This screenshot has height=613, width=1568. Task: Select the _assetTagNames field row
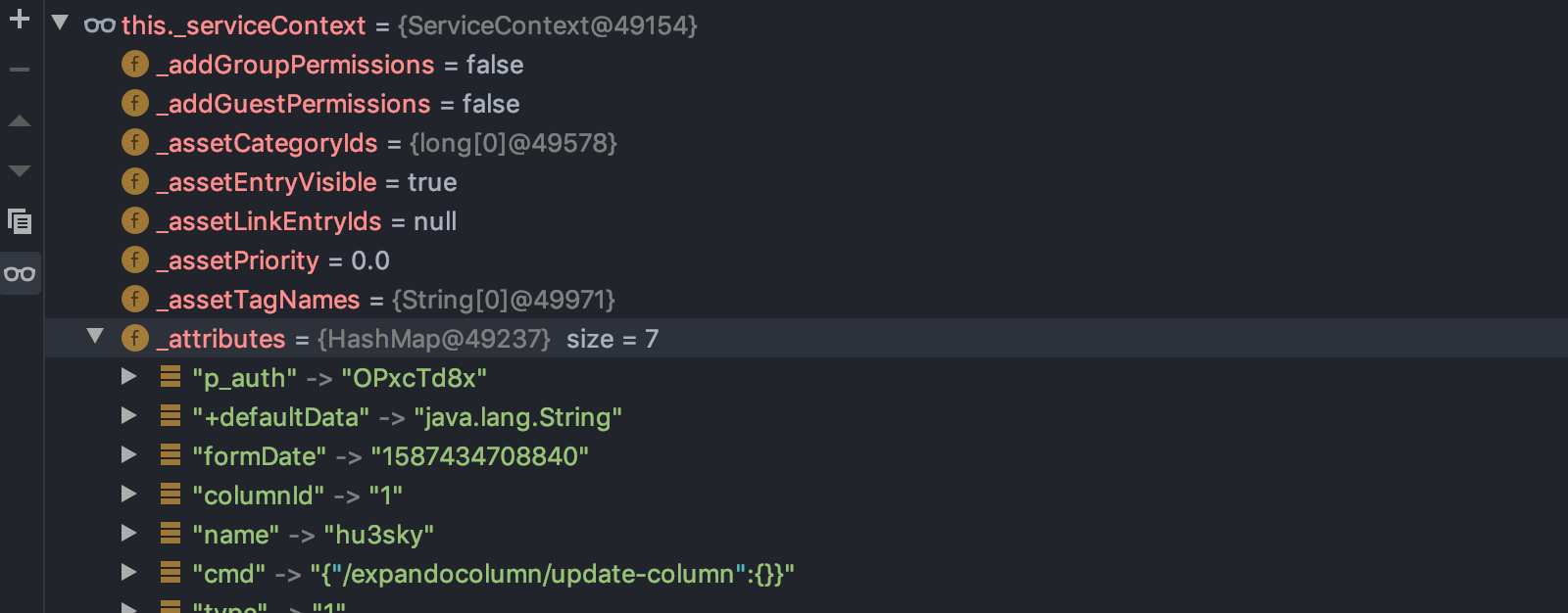[386, 300]
